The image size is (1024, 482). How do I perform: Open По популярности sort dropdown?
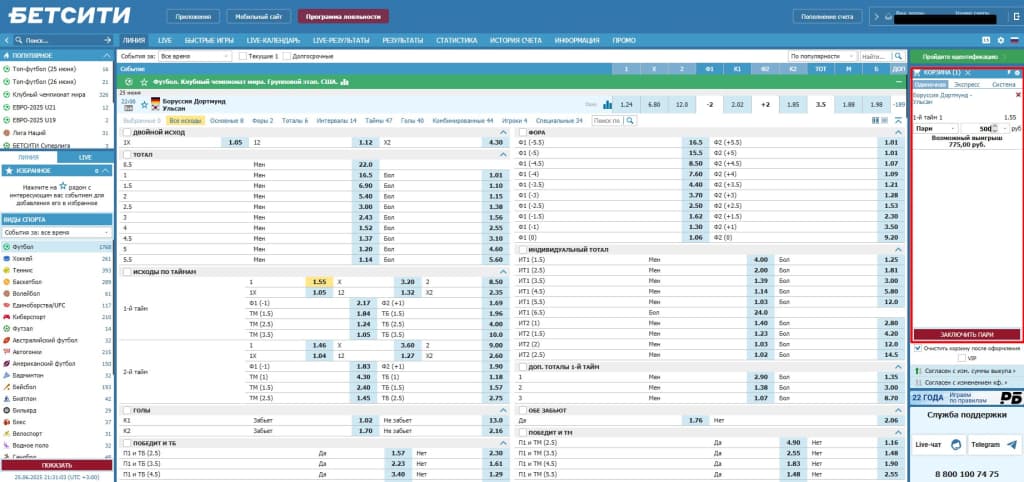[822, 57]
